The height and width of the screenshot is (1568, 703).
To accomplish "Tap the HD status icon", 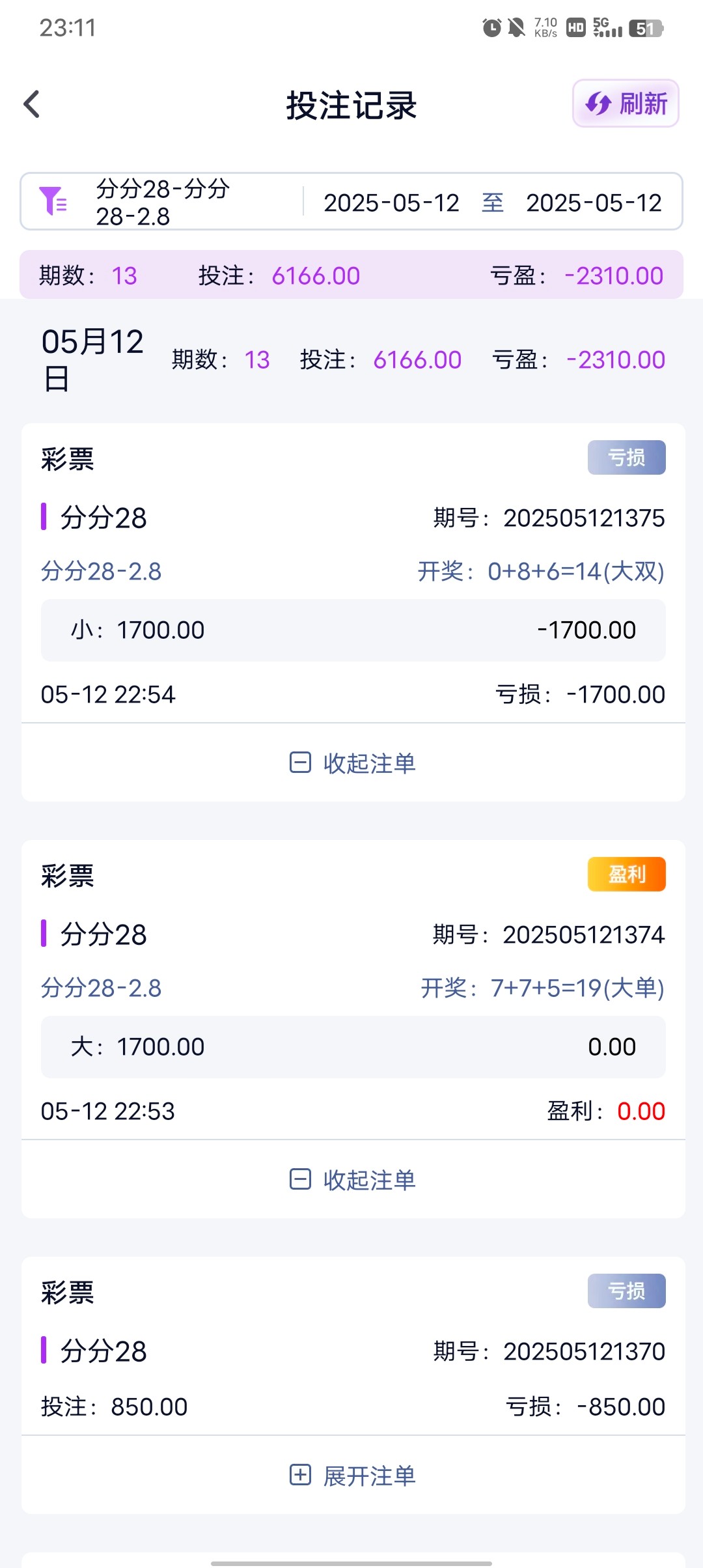I will [575, 28].
